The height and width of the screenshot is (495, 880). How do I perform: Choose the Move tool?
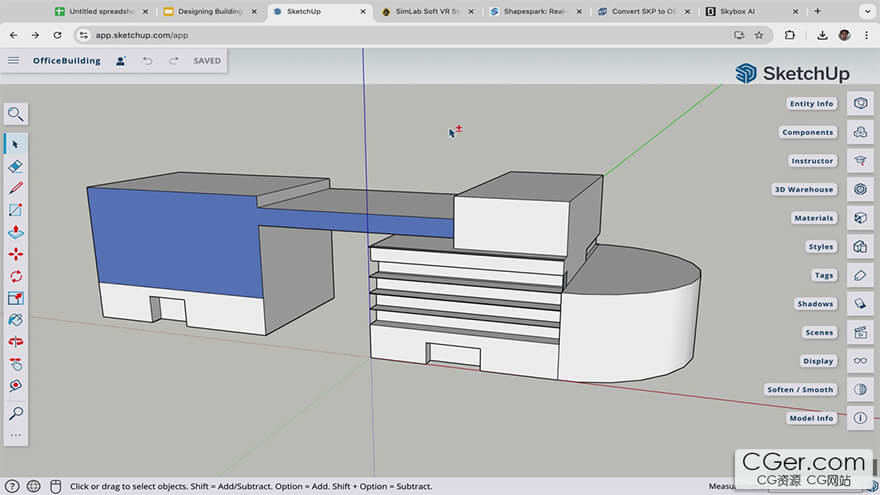point(15,254)
